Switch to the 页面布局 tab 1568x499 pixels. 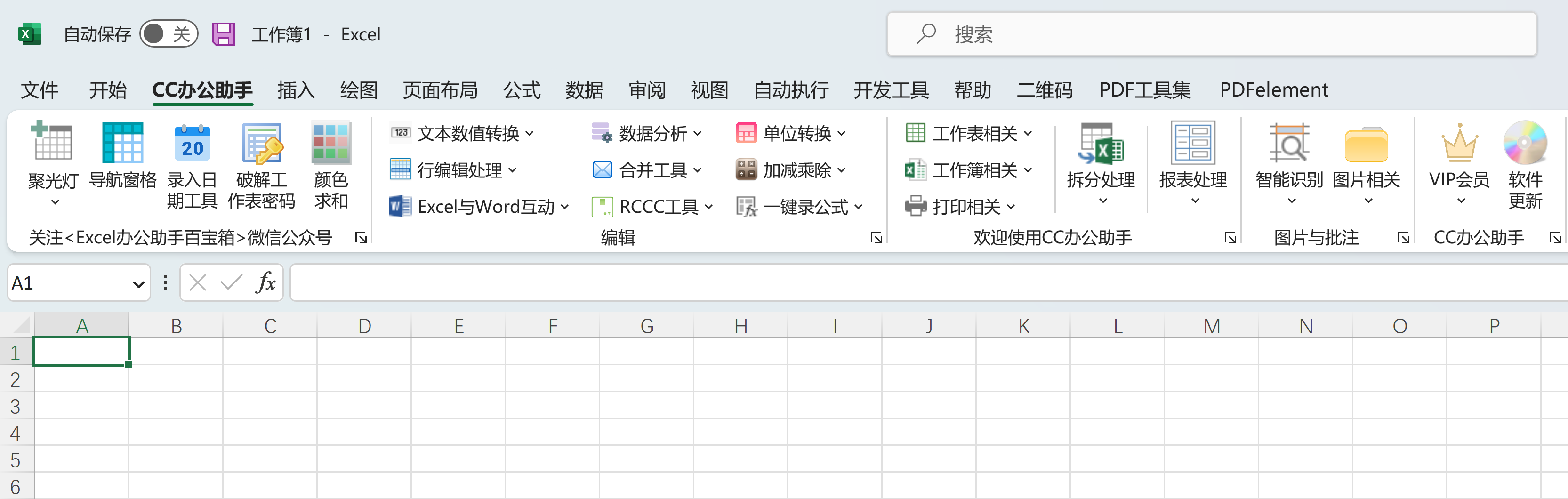(440, 90)
